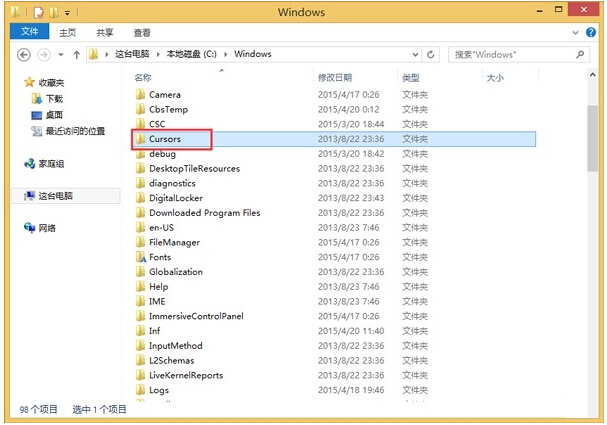Select the DigitalLocker folder icon
Screen dimensions: 607x425
point(141,198)
